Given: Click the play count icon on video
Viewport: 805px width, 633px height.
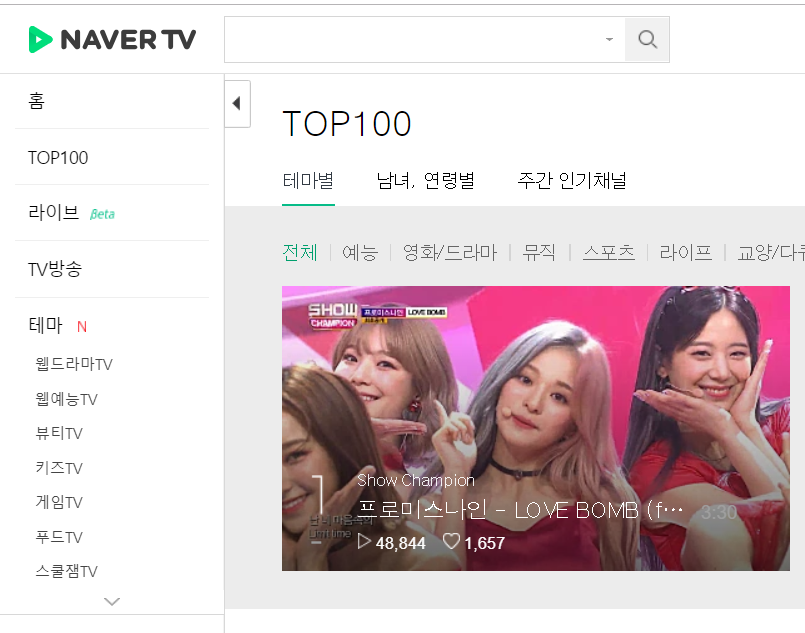Looking at the screenshot, I should click(364, 541).
